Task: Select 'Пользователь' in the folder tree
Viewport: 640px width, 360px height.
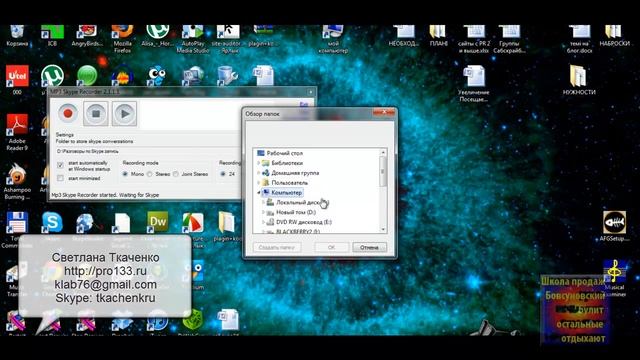Action: (289, 182)
